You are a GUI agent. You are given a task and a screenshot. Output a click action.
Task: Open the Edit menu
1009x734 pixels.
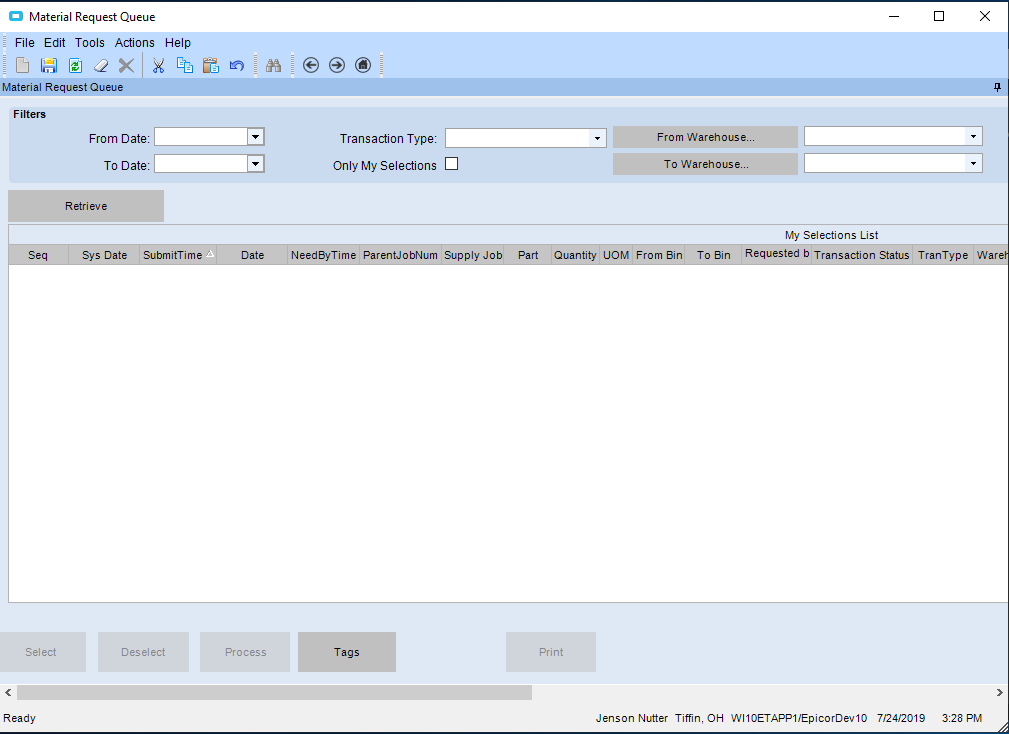(55, 42)
